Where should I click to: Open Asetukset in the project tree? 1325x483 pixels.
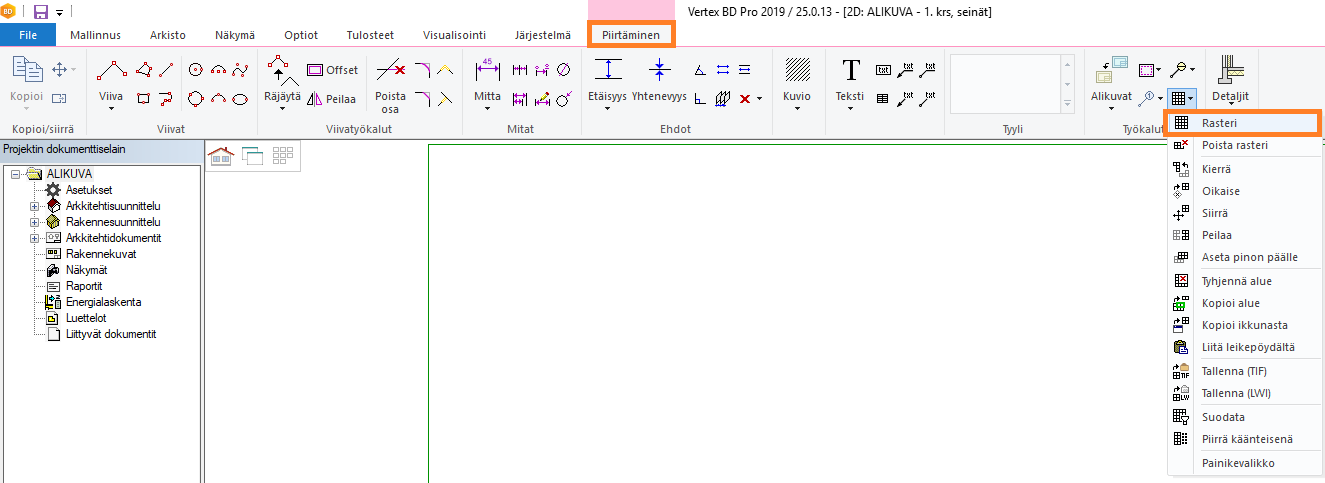point(88,190)
